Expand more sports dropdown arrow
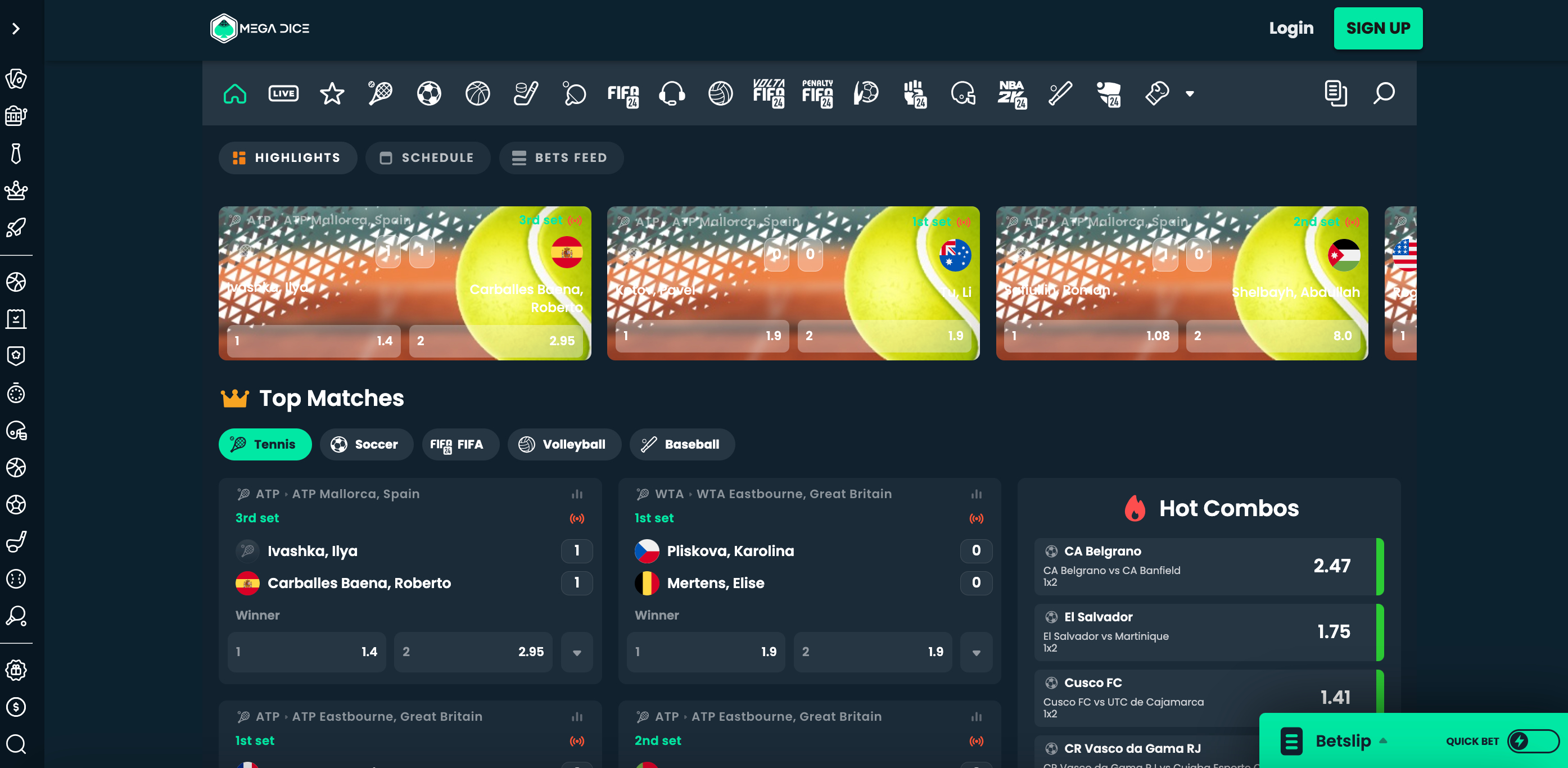Screen dimensions: 1568x768 [x=1190, y=94]
